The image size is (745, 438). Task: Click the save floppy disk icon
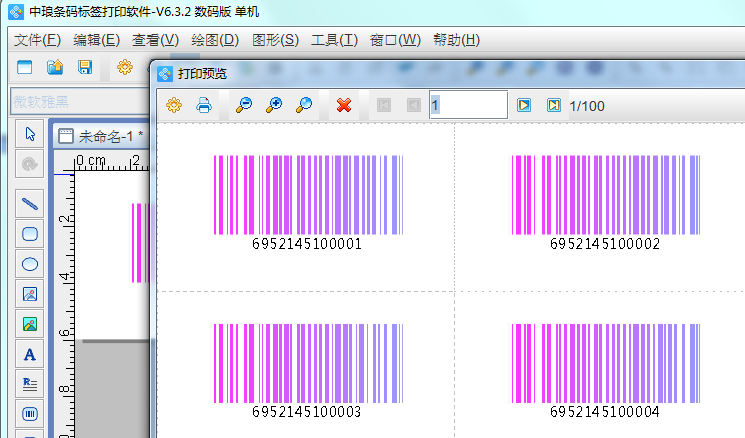point(85,68)
